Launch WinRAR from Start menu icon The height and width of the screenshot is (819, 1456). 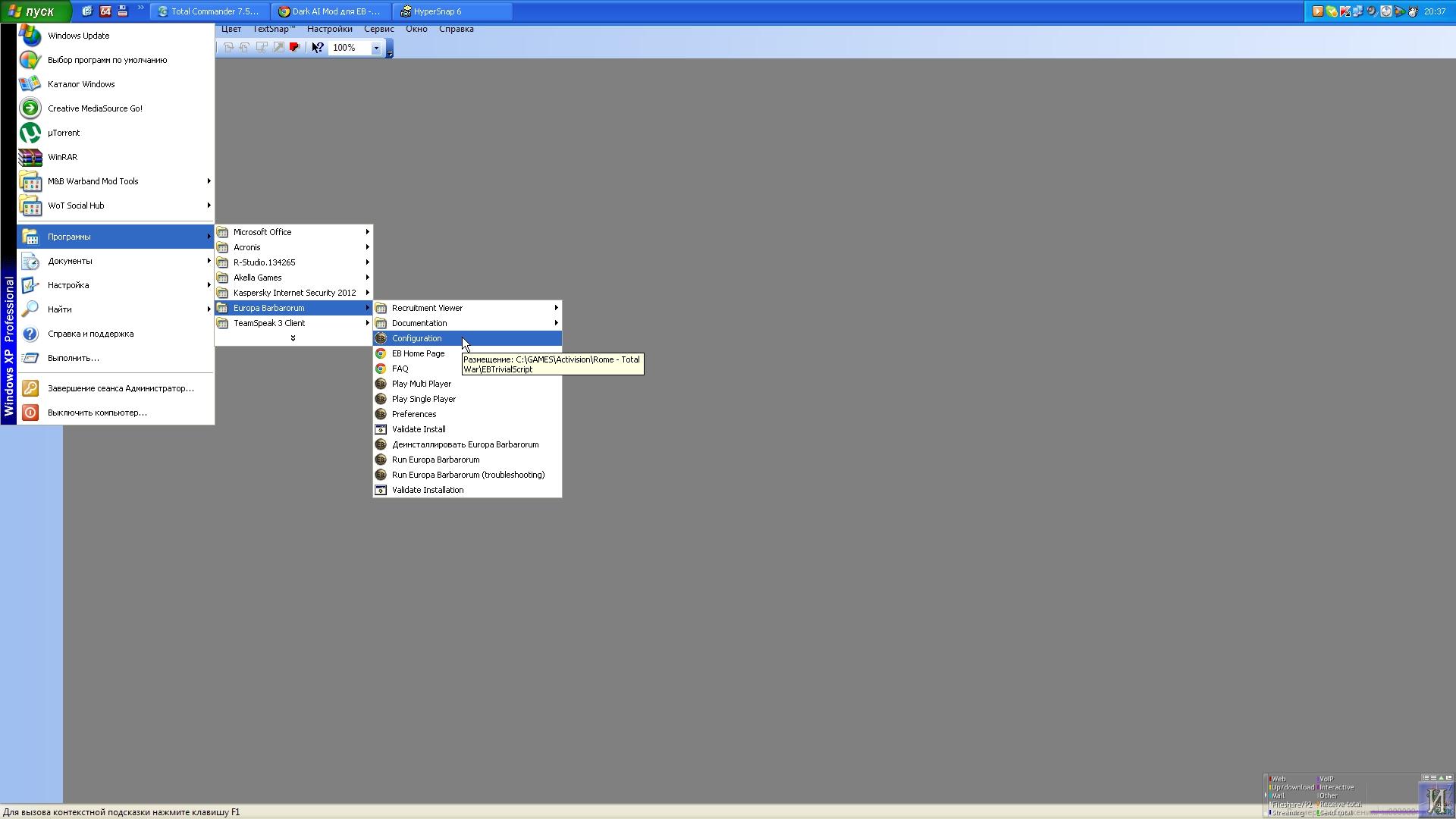coord(30,157)
